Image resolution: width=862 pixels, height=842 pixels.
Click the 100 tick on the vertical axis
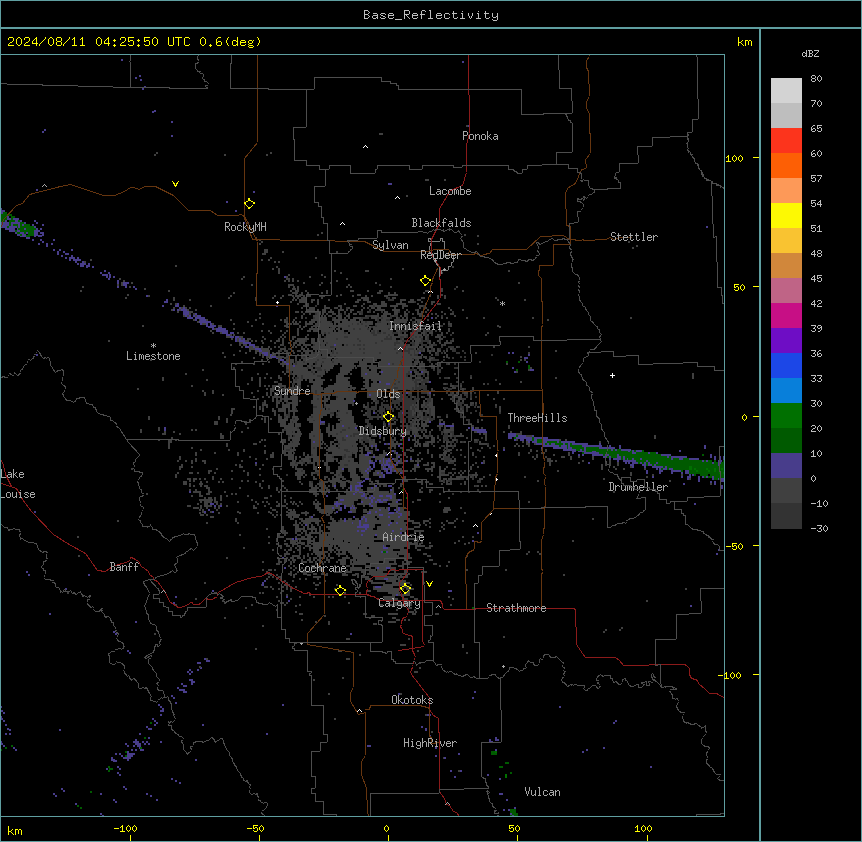click(734, 158)
